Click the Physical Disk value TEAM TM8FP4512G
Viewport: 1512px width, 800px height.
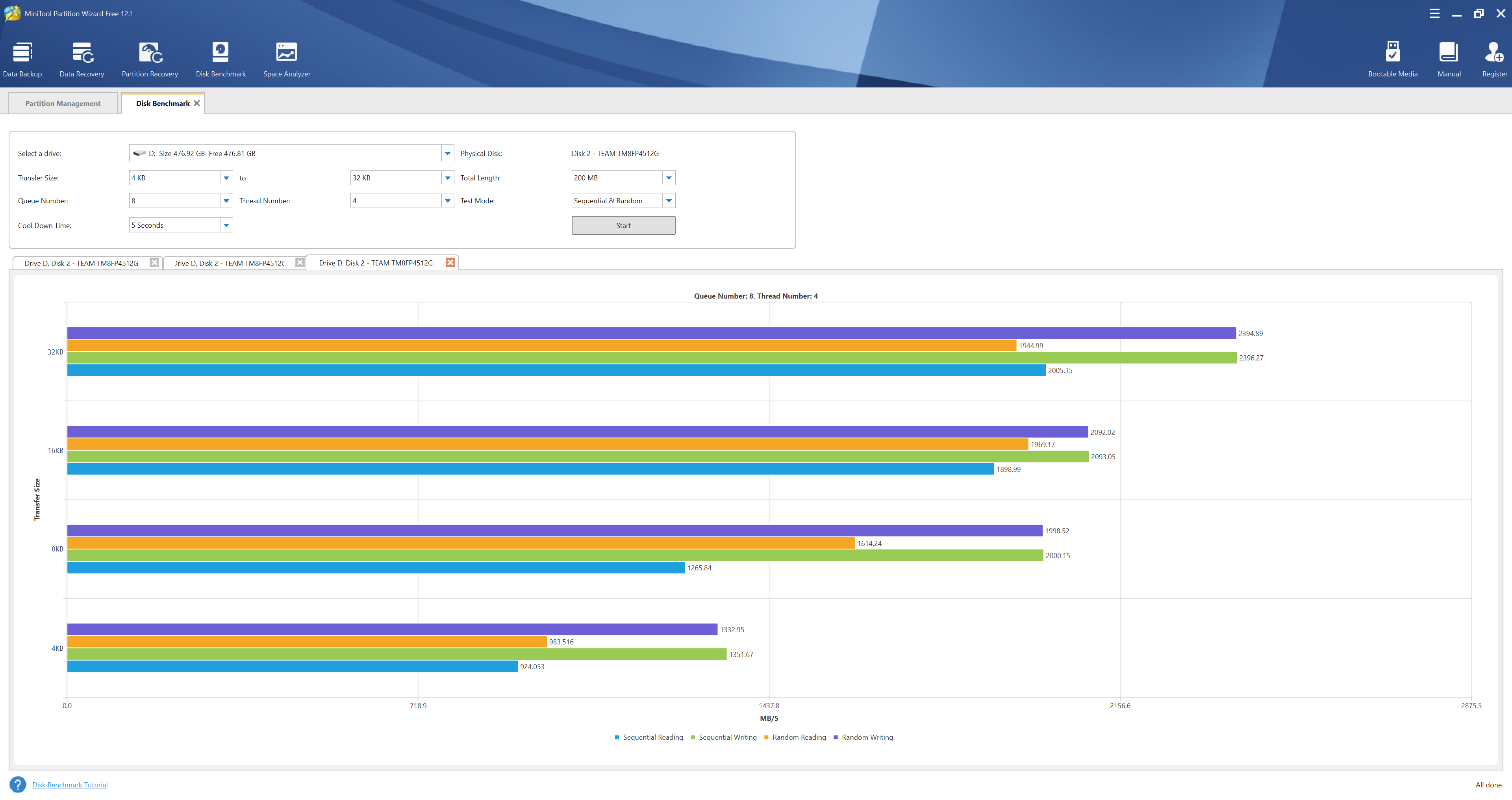(615, 153)
